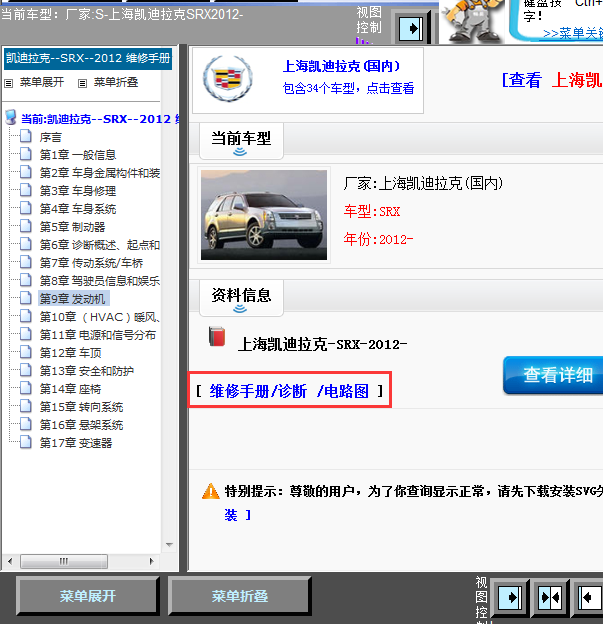Click the [查看 上海凯 link at right
Screen dimensions: 603x624
tap(552, 80)
